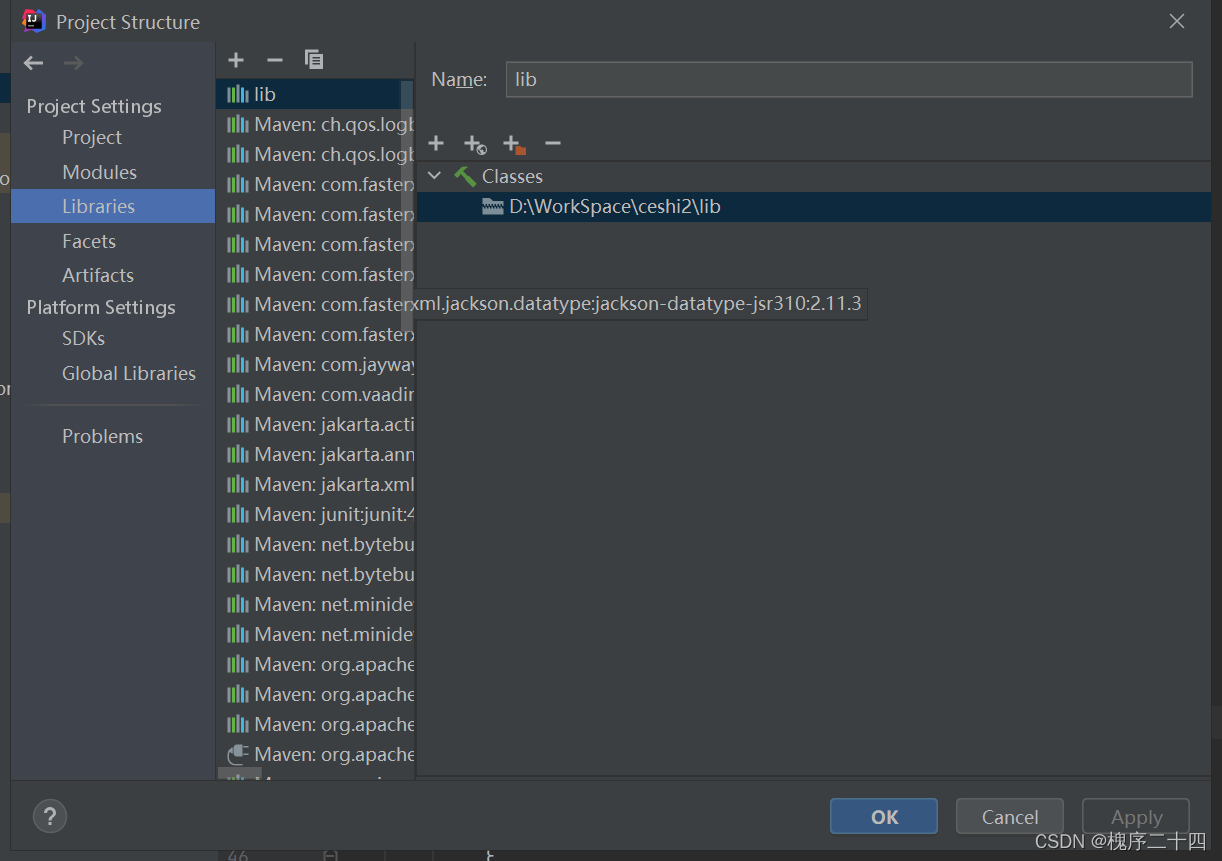Open the Facets settings page

pos(89,241)
